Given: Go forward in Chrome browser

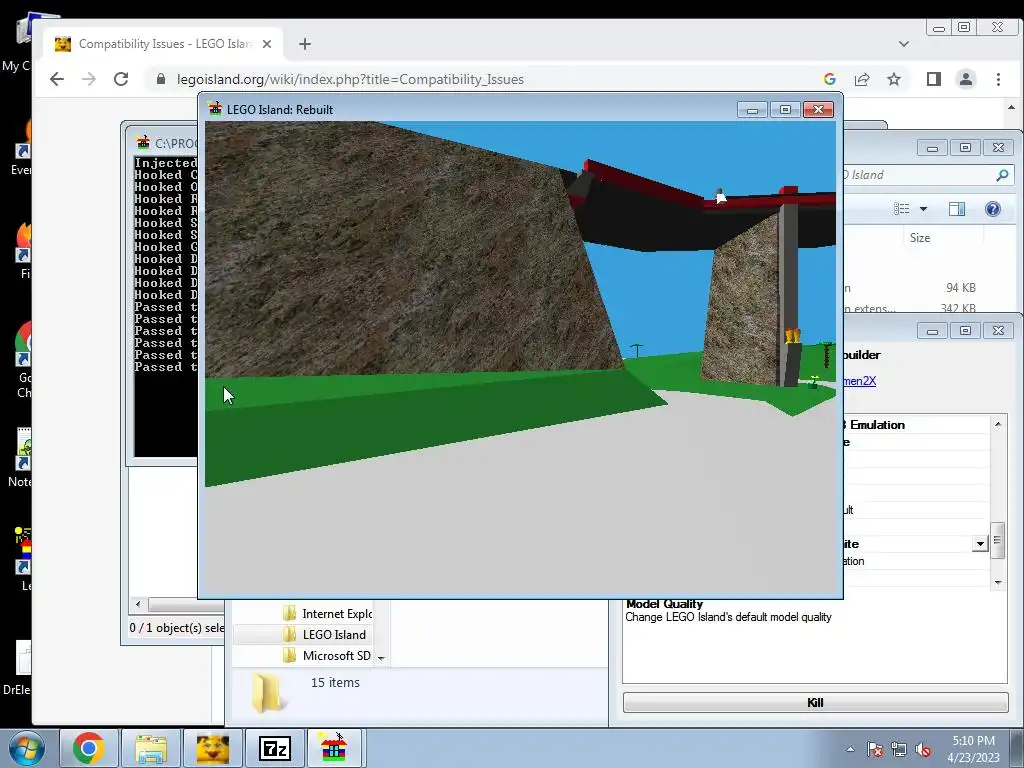Looking at the screenshot, I should click(x=89, y=79).
